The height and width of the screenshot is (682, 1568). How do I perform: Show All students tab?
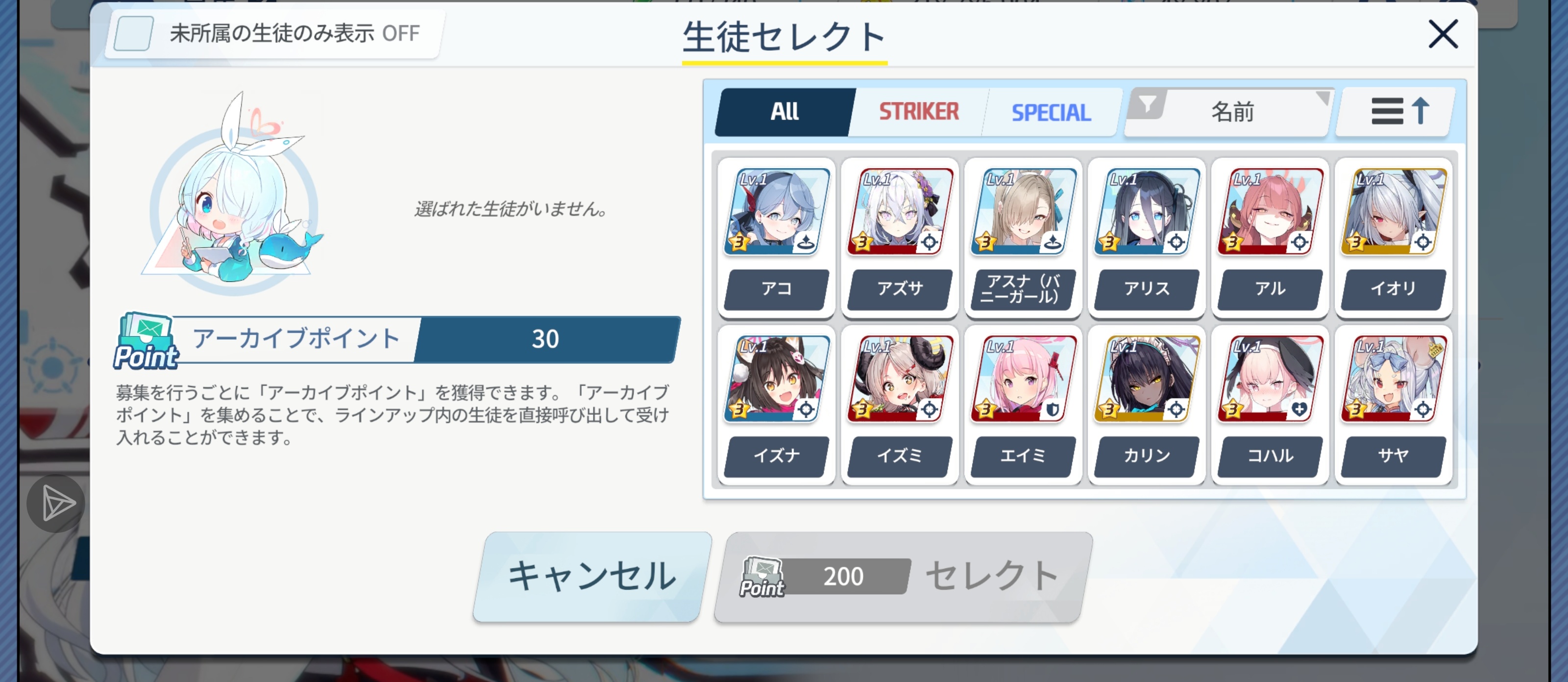tap(785, 112)
